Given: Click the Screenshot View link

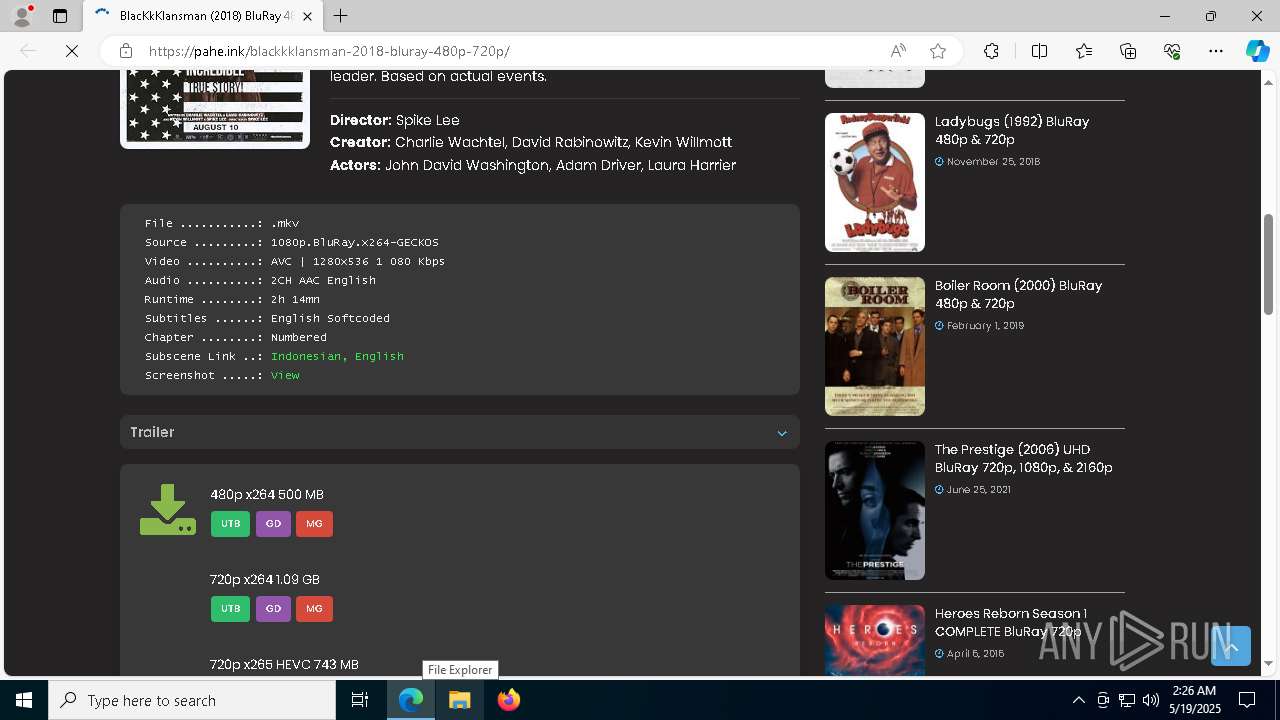Looking at the screenshot, I should click(285, 375).
